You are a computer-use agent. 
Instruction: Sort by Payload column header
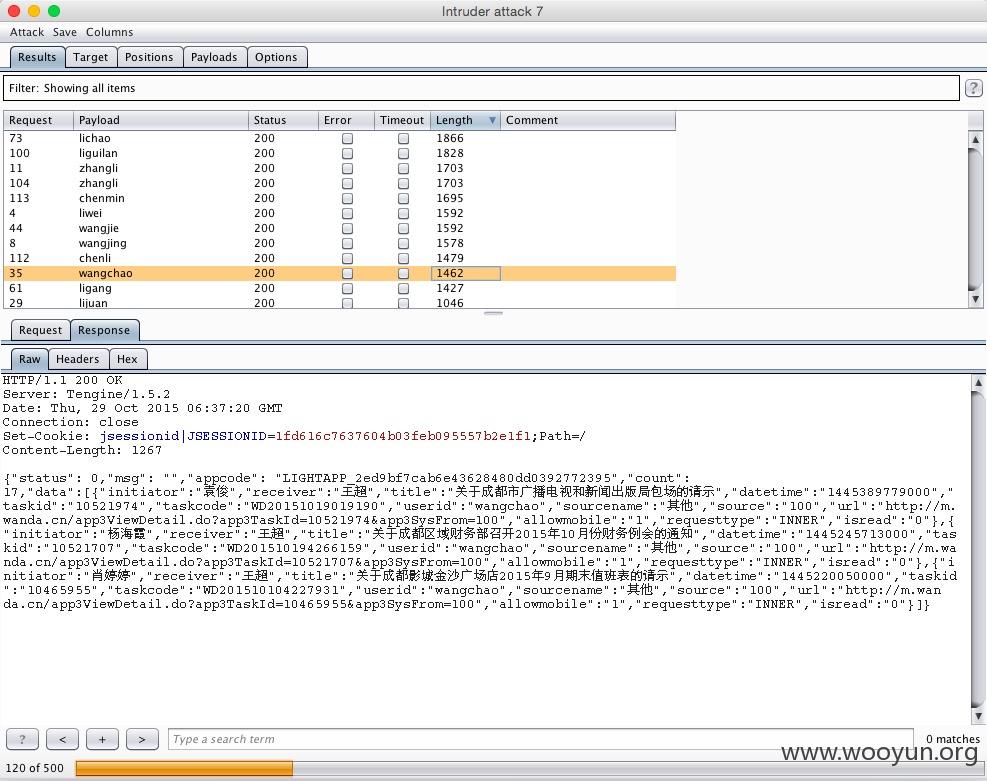161,120
